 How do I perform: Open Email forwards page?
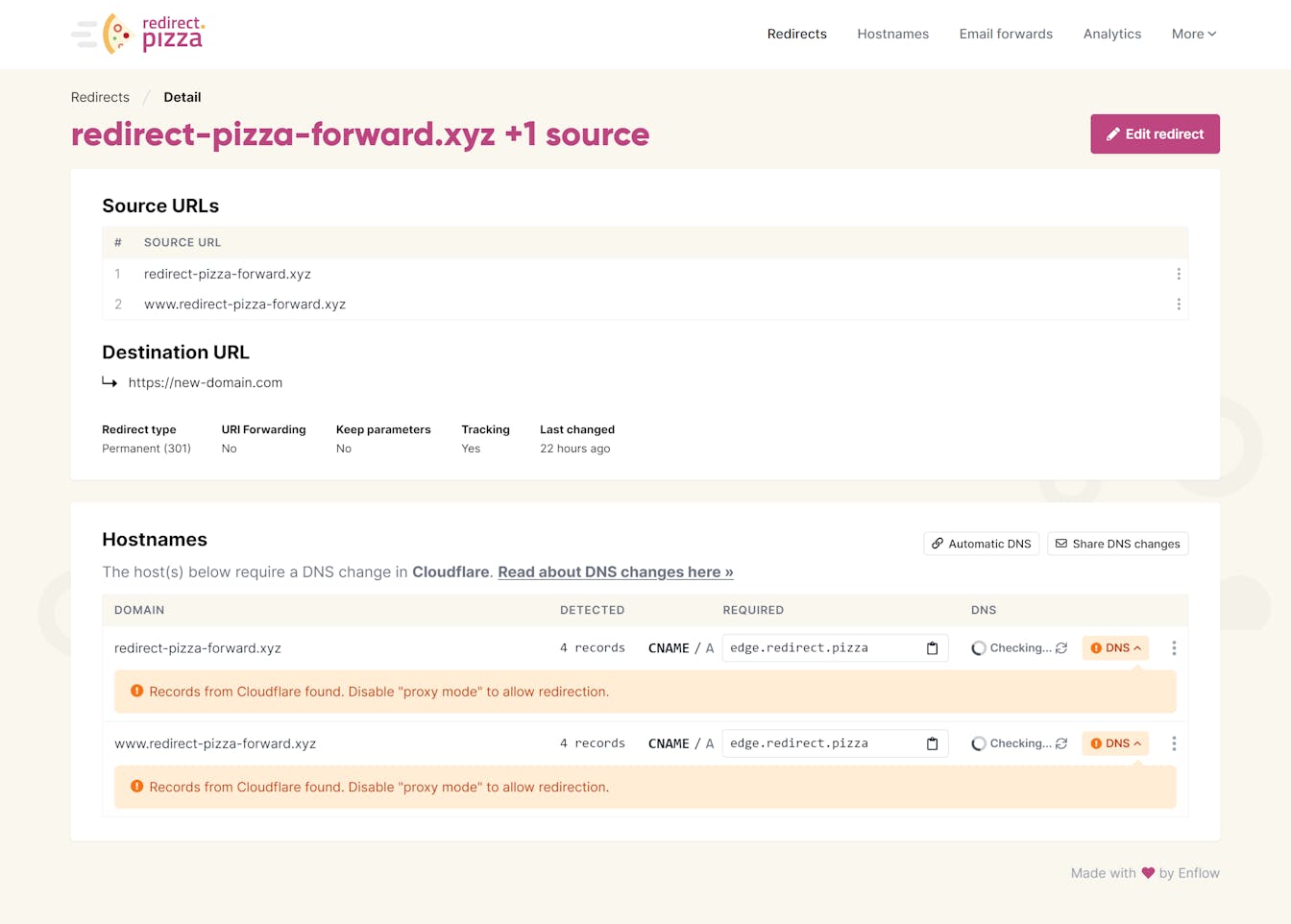pyautogui.click(x=1006, y=34)
